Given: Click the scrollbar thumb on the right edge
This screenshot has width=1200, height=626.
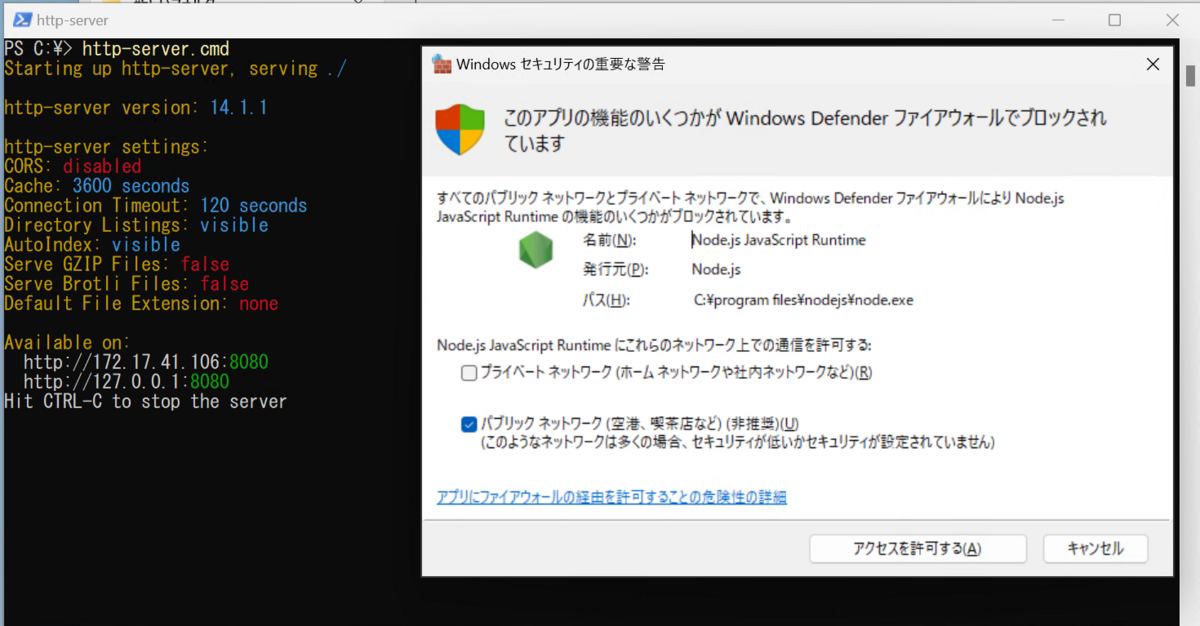Looking at the screenshot, I should tap(1191, 76).
